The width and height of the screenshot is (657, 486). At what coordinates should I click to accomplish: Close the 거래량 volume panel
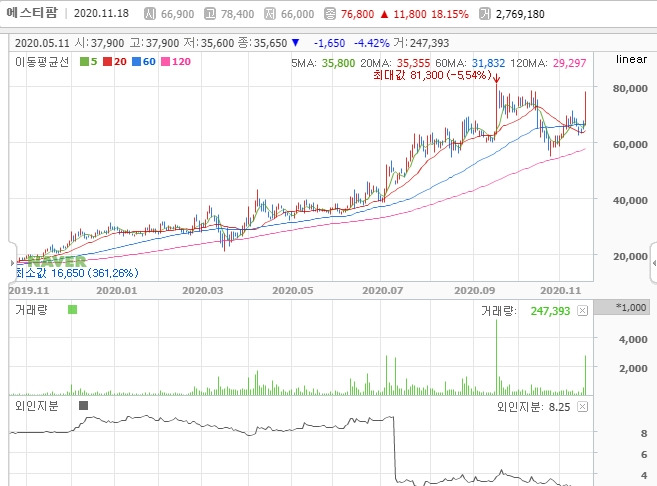582,310
